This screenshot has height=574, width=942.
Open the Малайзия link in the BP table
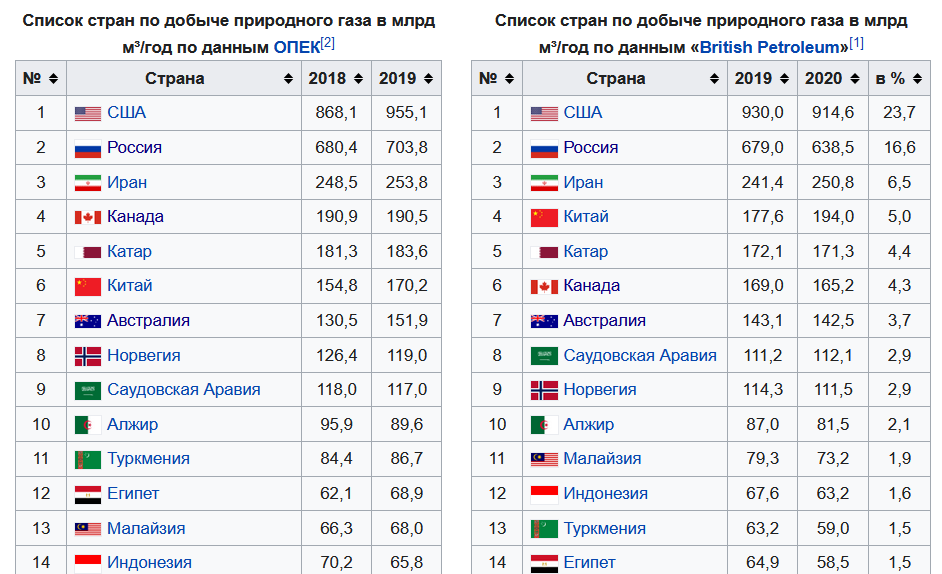click(602, 459)
